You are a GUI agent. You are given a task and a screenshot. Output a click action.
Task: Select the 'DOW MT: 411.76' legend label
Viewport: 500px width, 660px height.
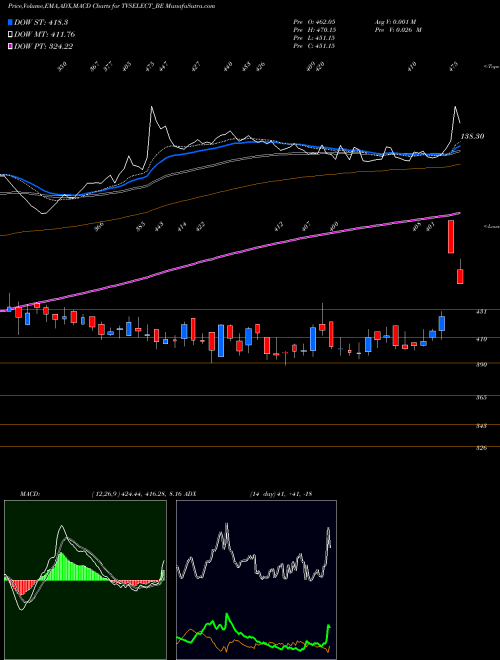coord(45,34)
